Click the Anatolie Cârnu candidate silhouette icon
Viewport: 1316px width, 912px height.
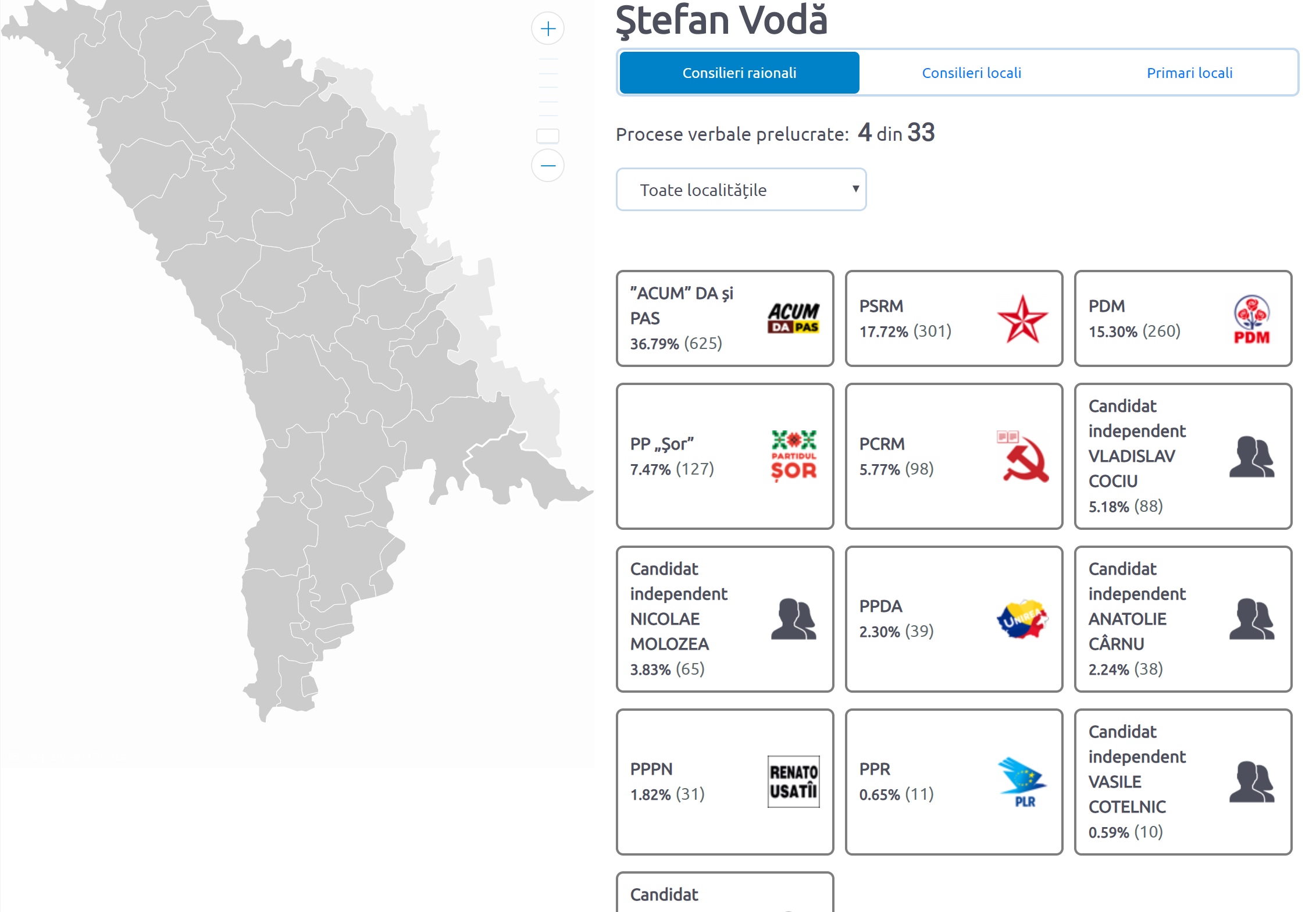point(1251,619)
